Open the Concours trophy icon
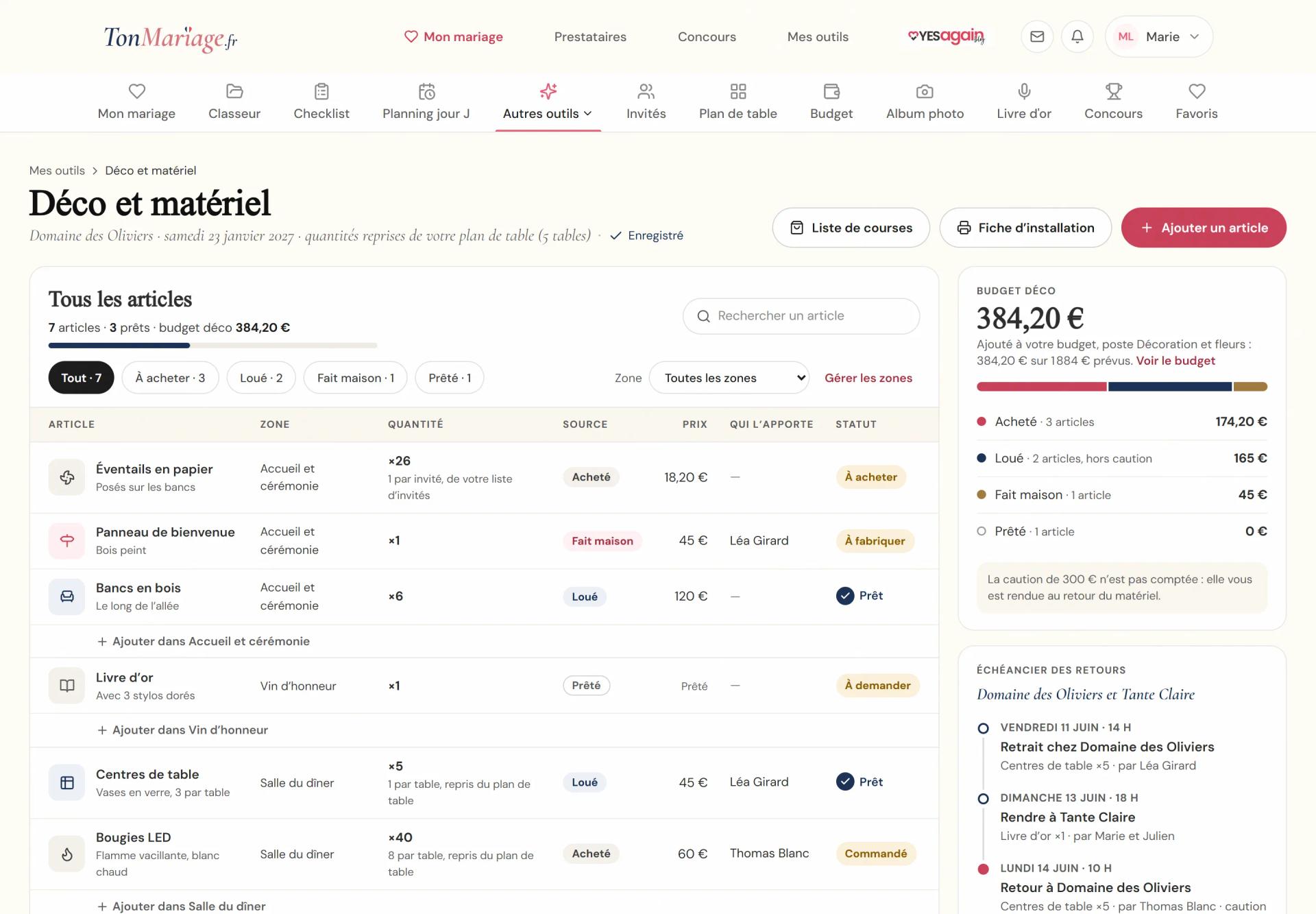1316x914 pixels. tap(1114, 91)
